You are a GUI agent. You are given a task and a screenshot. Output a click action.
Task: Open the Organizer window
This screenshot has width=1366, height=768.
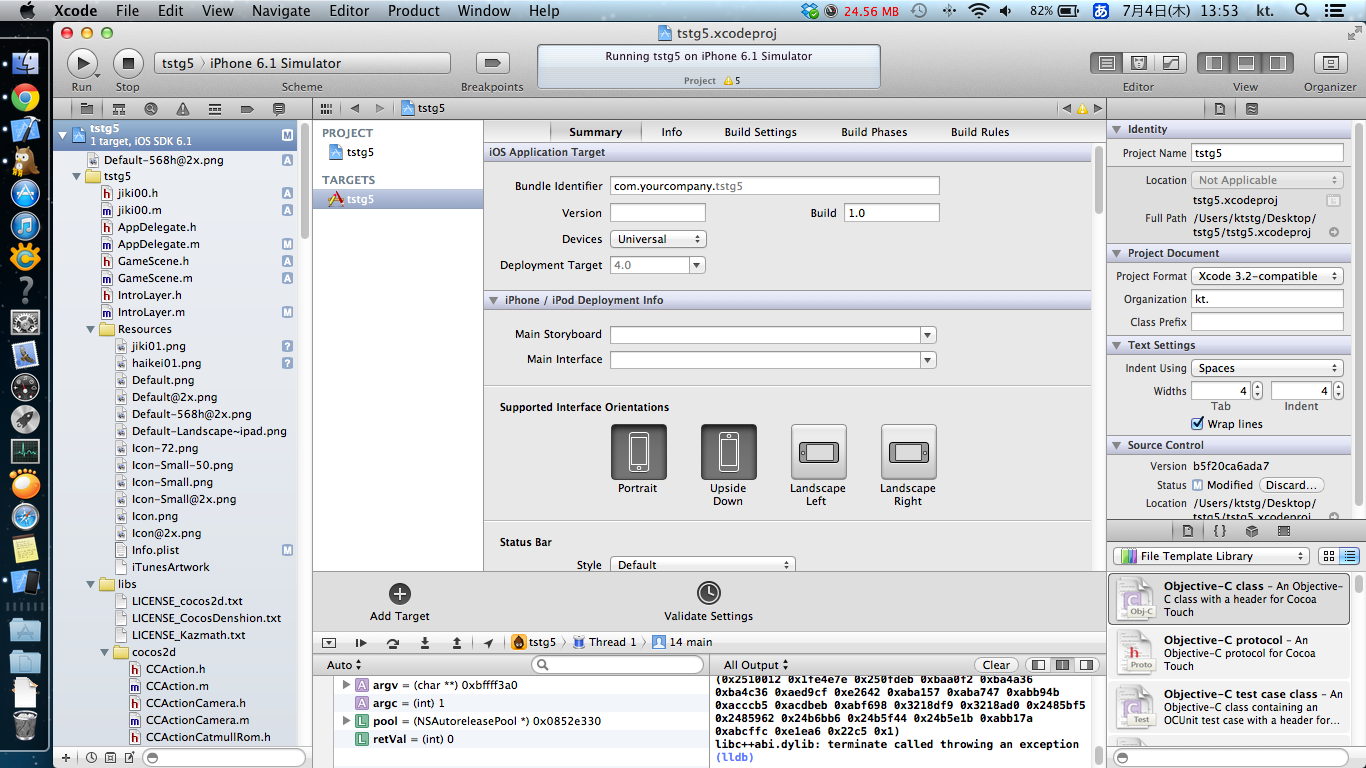coord(1329,63)
